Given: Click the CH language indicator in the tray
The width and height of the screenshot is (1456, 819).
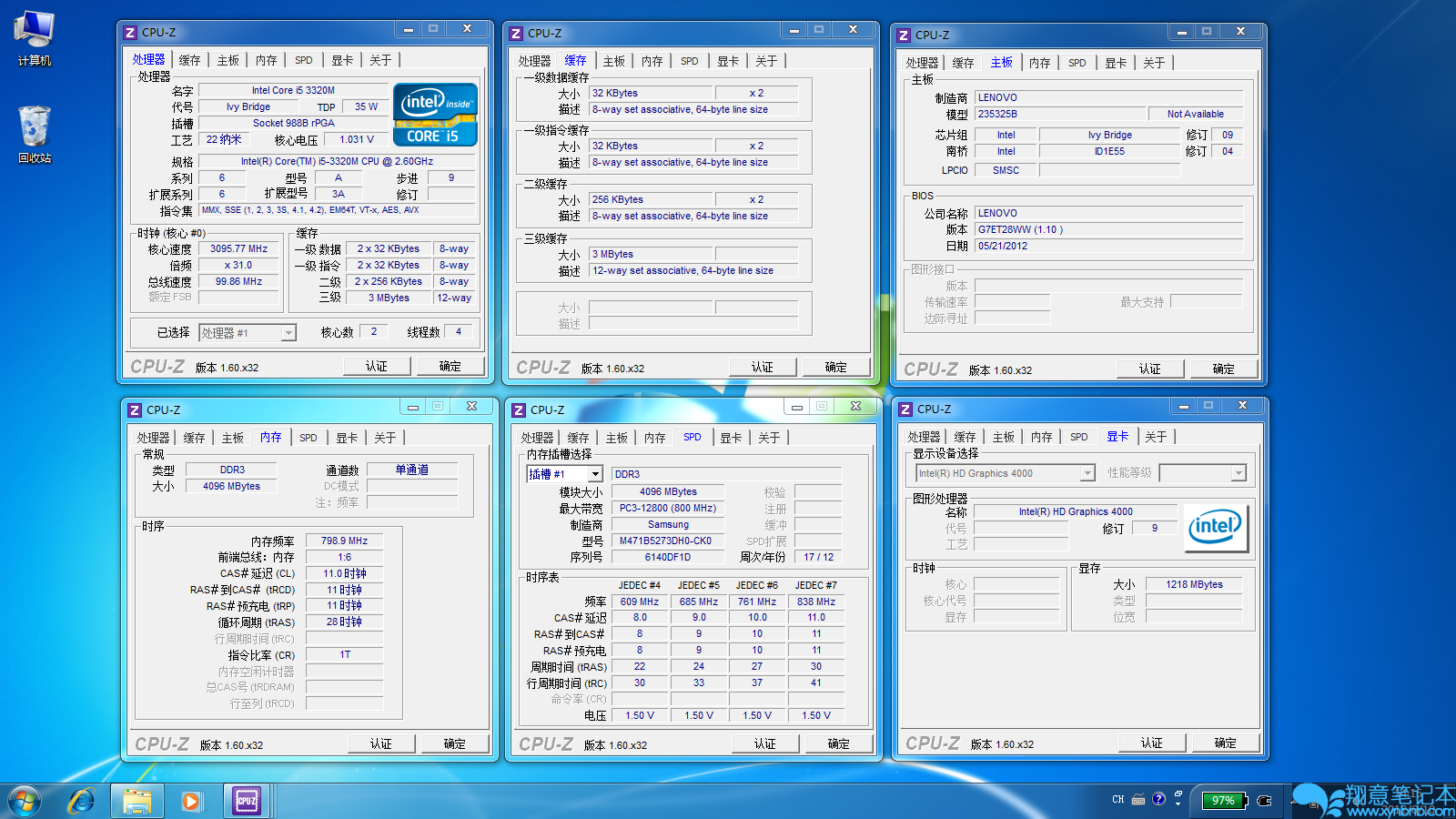Looking at the screenshot, I should 1117,800.
